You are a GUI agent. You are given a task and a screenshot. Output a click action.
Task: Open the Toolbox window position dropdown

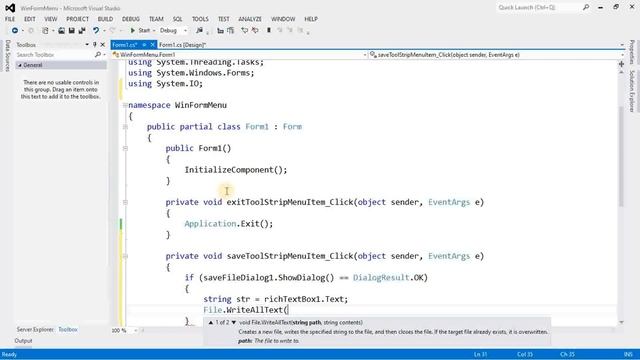87,44
